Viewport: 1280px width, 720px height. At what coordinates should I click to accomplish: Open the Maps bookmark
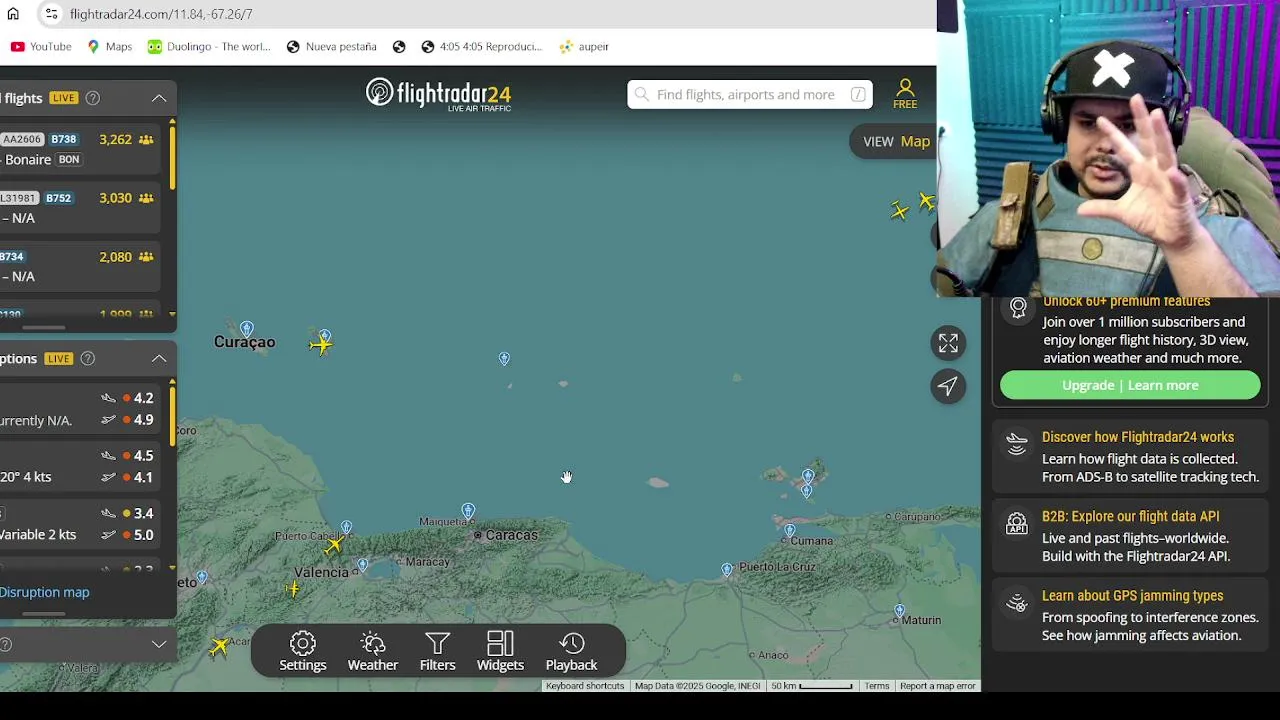(x=109, y=46)
